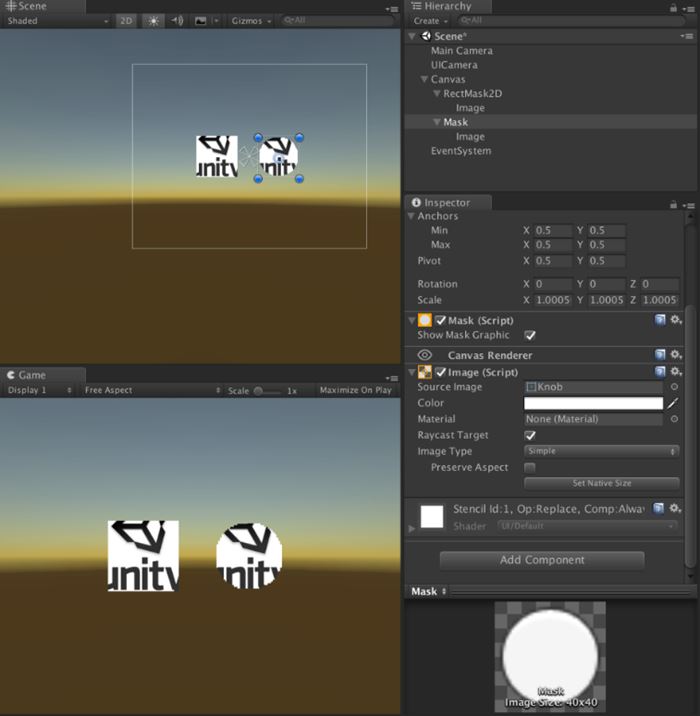The height and width of the screenshot is (716, 700).
Task: Uncheck Show Mask Graphic checkbox
Action: [530, 336]
